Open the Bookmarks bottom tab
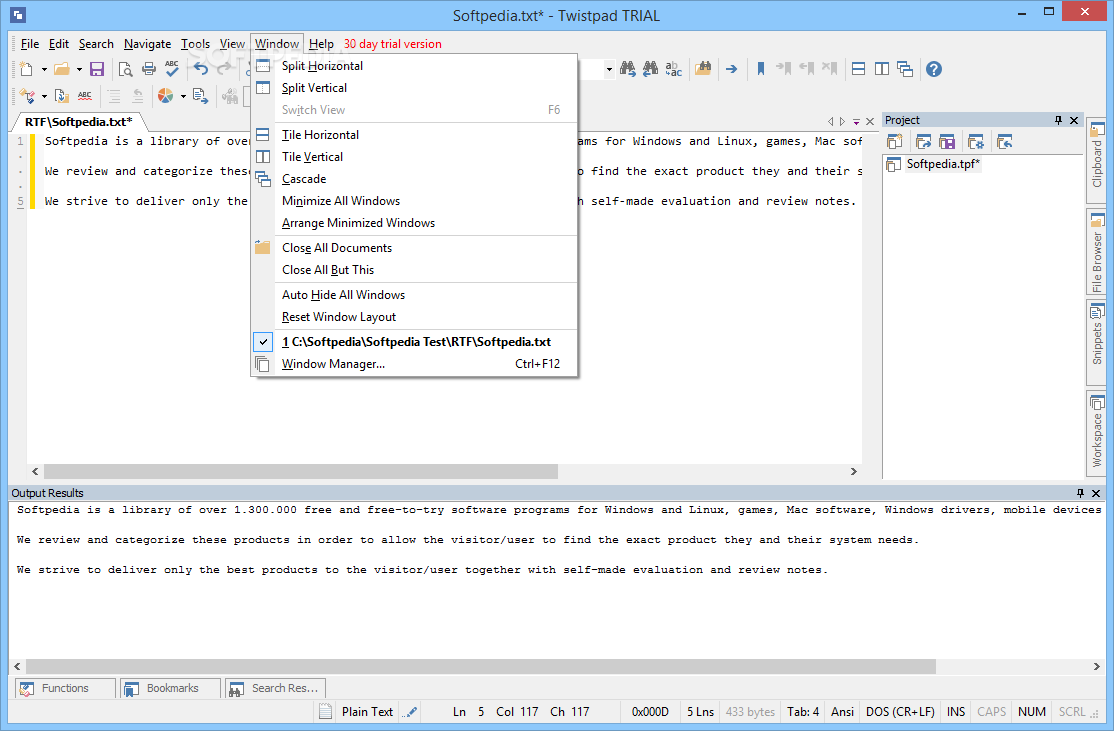This screenshot has width=1114, height=731. (x=171, y=688)
